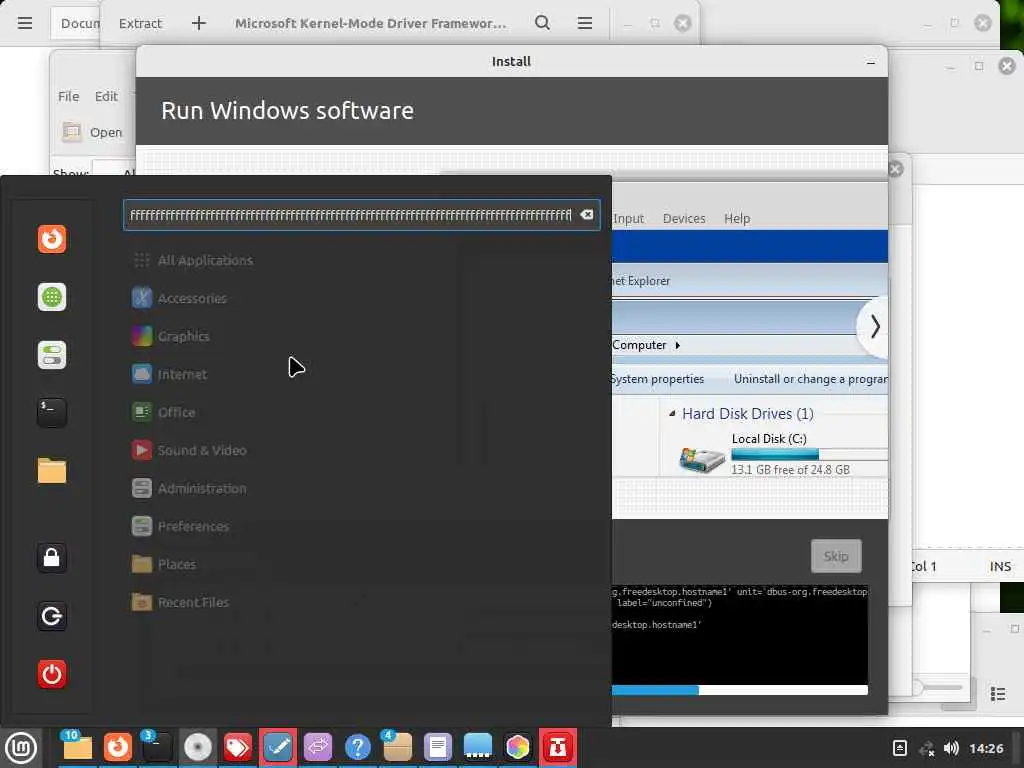Screen dimensions: 1024x768
Task: Open the green app grid launcher icon
Action: (52, 297)
